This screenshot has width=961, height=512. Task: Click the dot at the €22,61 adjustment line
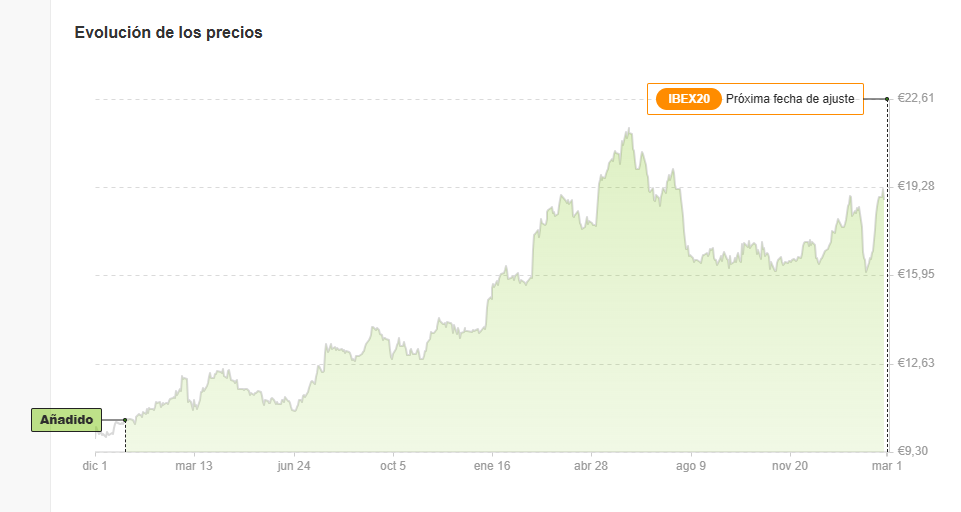pyautogui.click(x=887, y=99)
